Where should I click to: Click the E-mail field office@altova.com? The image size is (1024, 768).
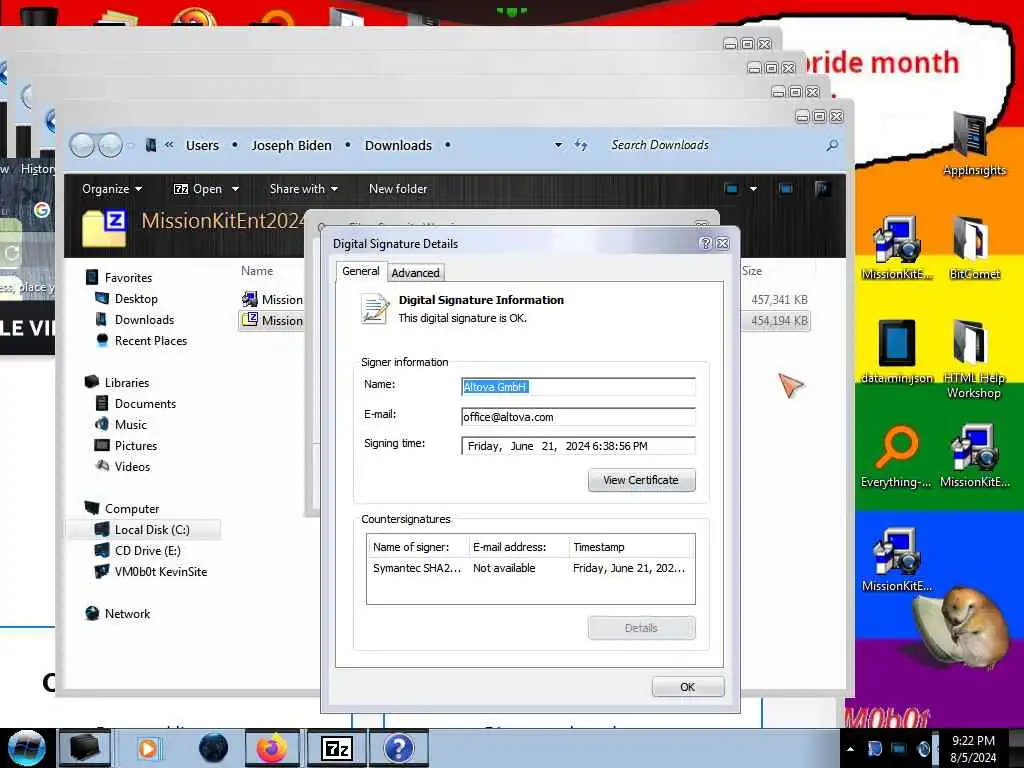point(578,417)
